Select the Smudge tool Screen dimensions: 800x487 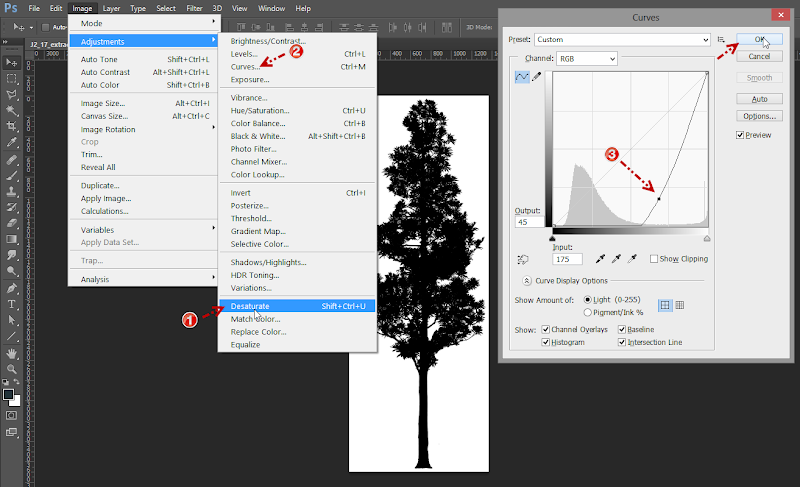pyautogui.click(x=11, y=255)
